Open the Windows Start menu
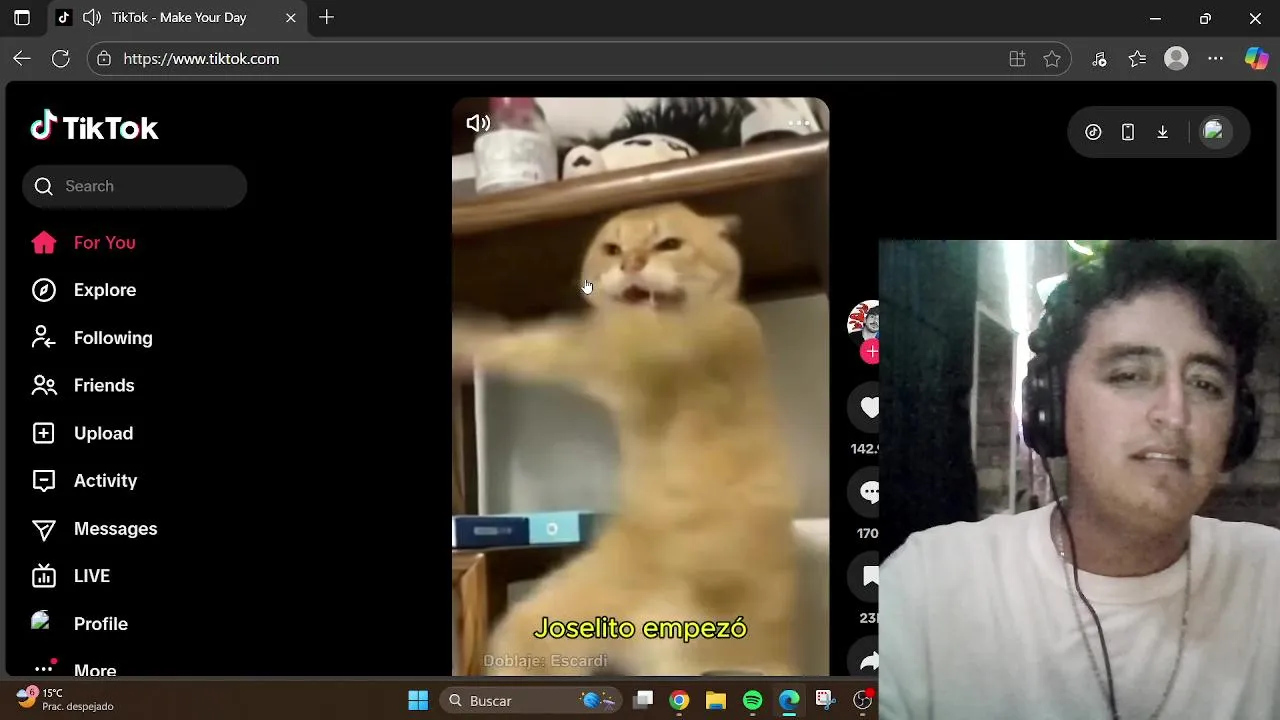The width and height of the screenshot is (1280, 720). (x=418, y=700)
